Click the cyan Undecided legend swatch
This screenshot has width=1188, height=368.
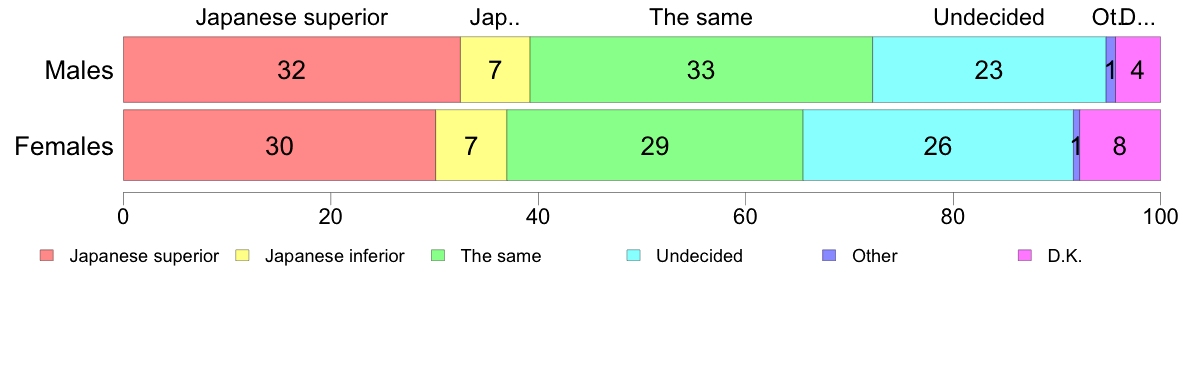click(x=634, y=256)
